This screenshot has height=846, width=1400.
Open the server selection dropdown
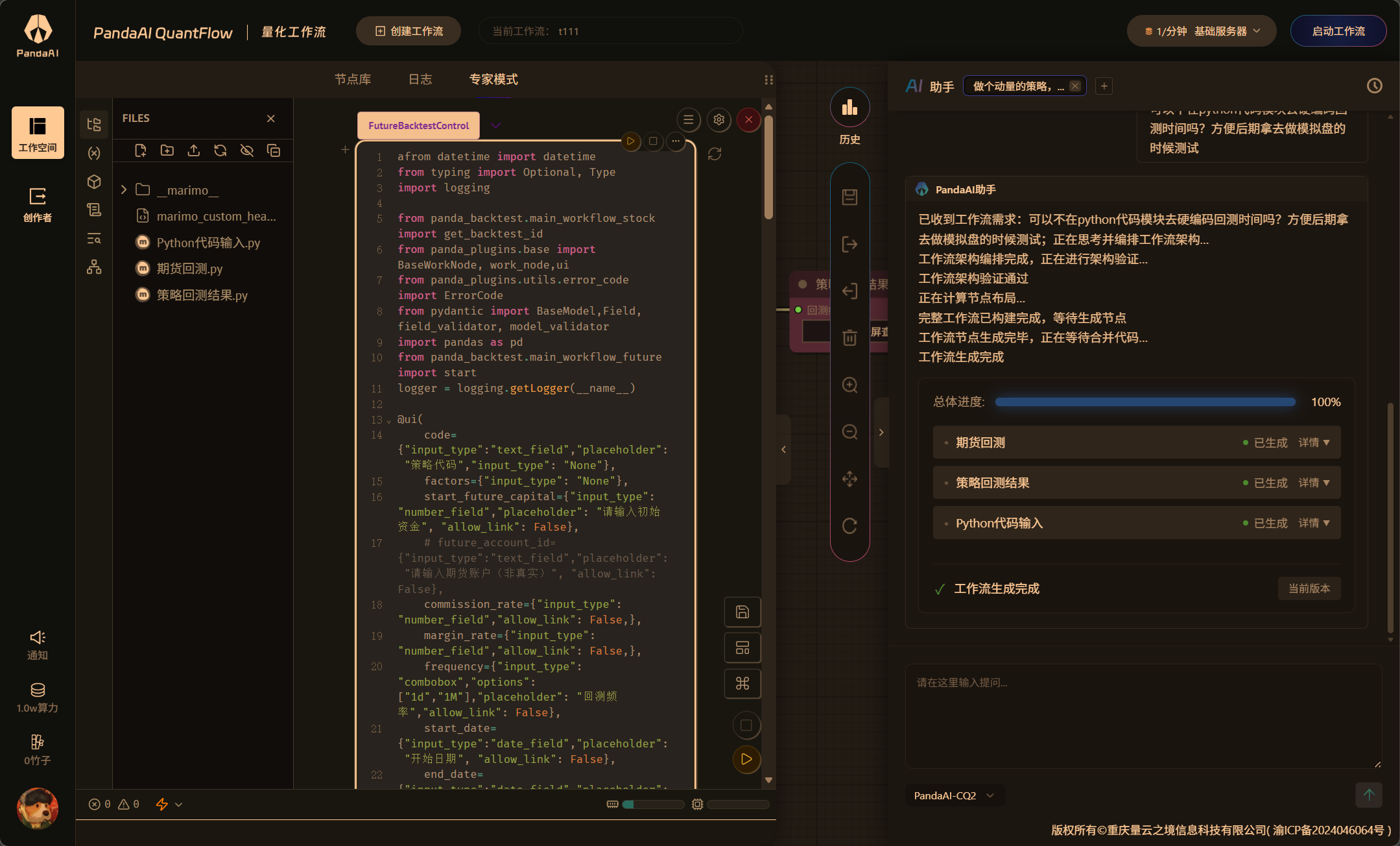pyautogui.click(x=1202, y=31)
